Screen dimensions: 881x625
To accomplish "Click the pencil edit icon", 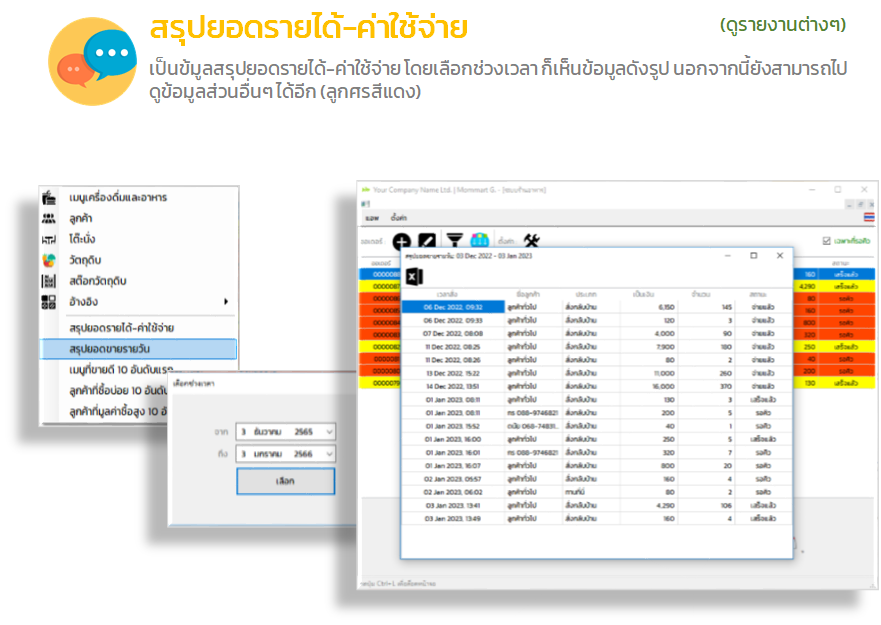I will coord(427,241).
